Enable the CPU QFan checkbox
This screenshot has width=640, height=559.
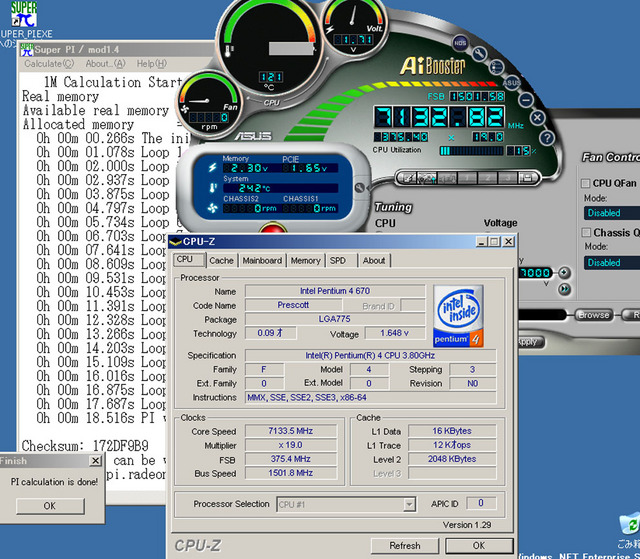pos(585,183)
